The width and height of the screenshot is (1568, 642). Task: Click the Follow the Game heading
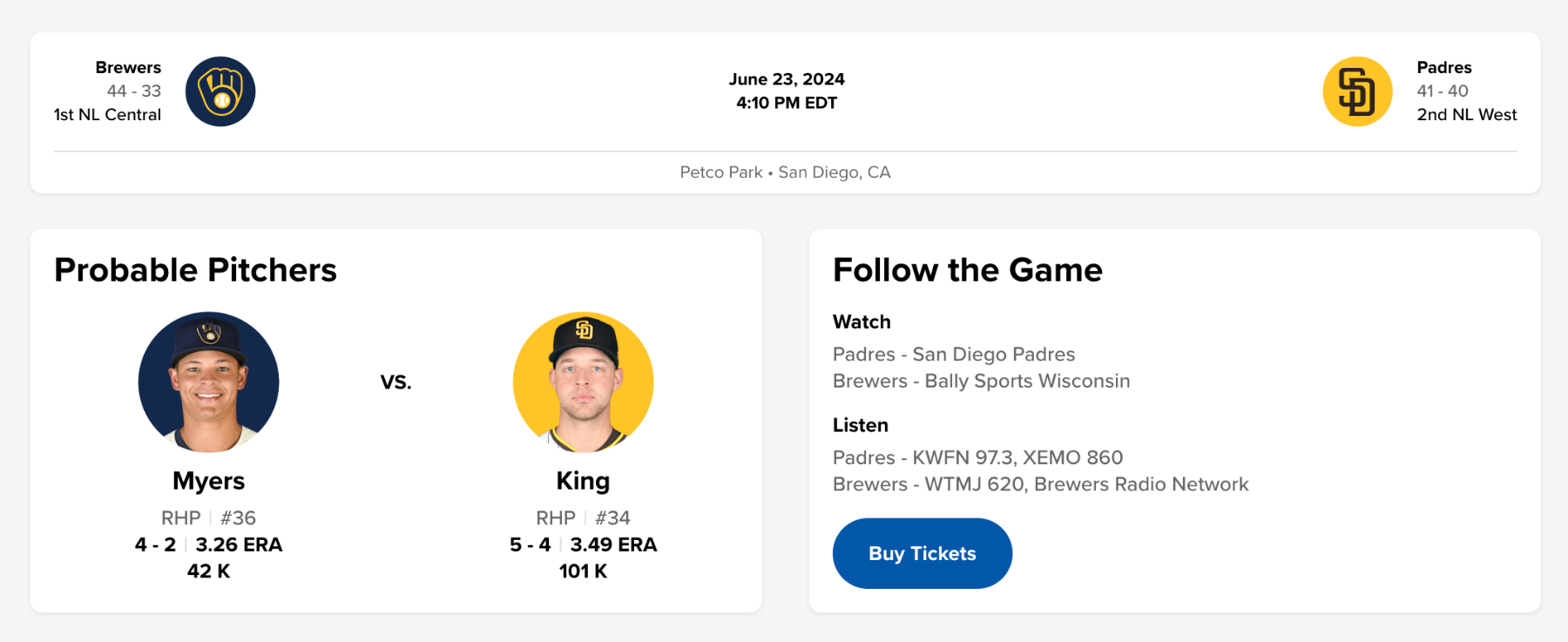[x=967, y=270]
